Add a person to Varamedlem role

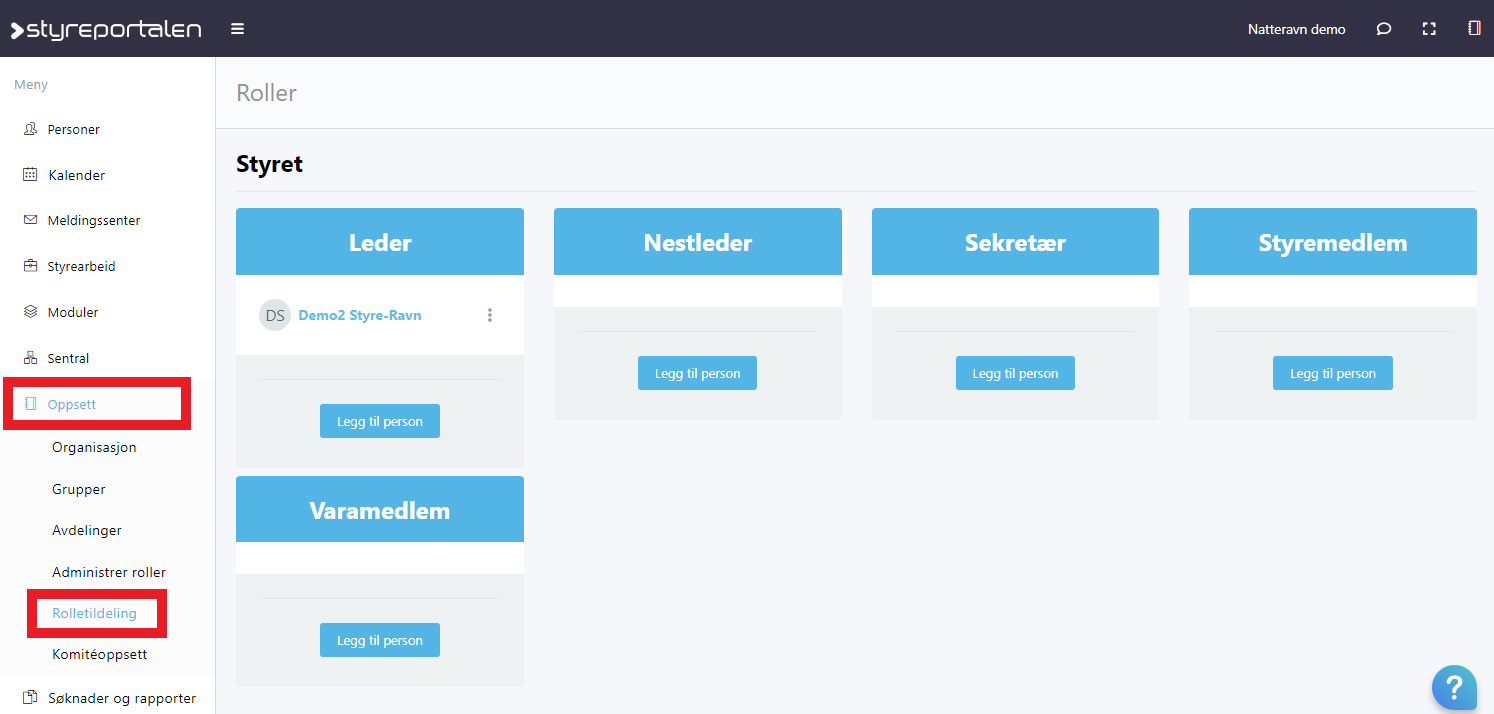379,640
